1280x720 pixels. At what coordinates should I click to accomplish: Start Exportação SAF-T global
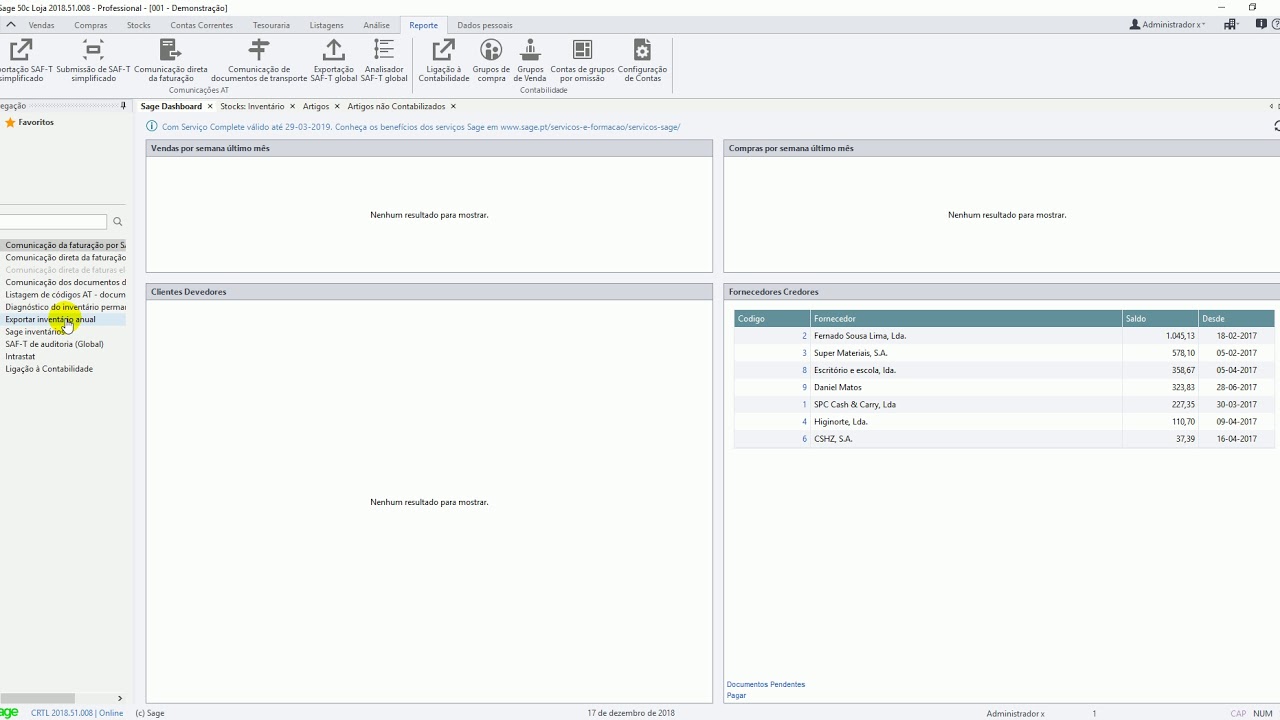[334, 61]
